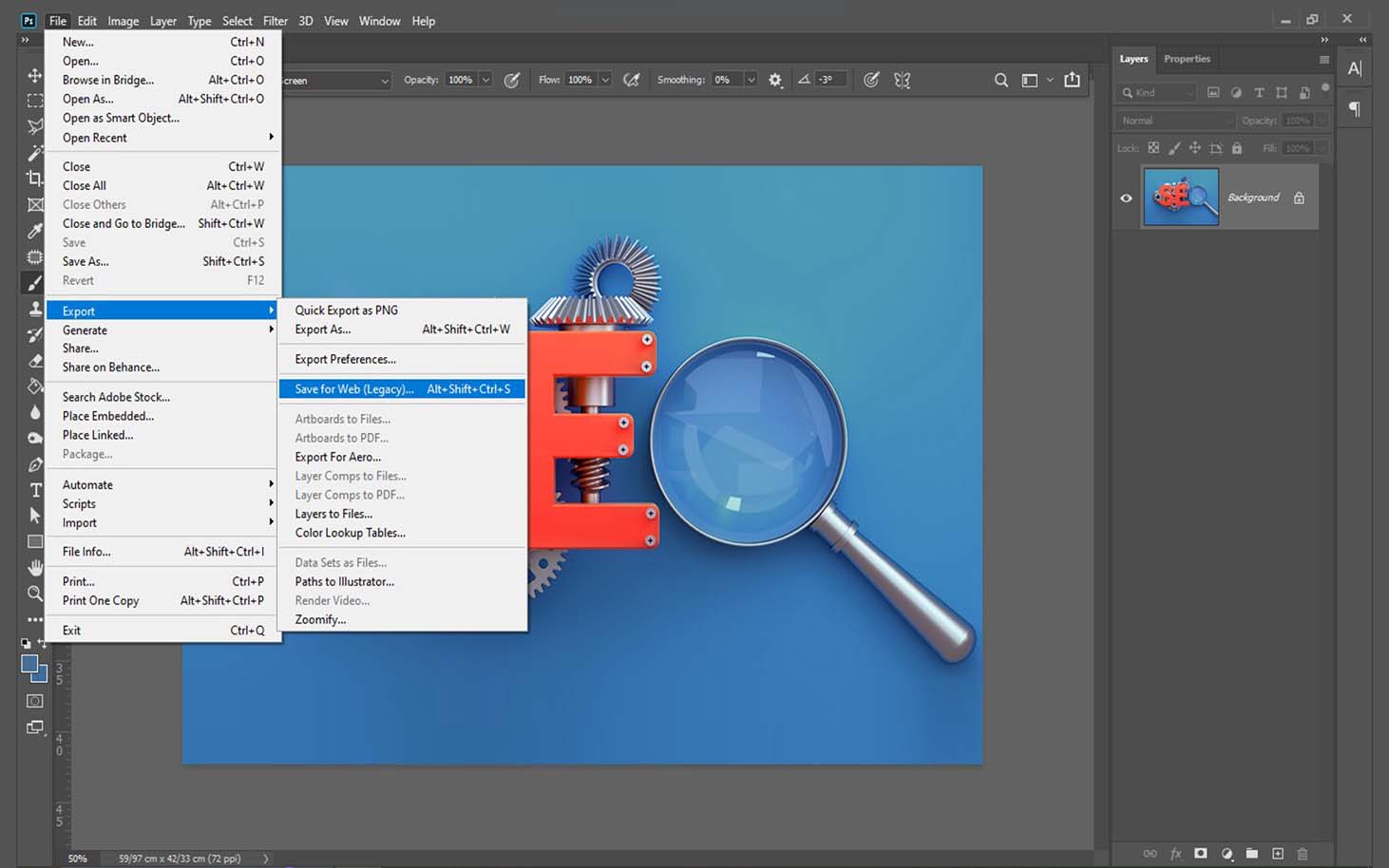1389x868 pixels.
Task: Hide the Background layer eye
Action: point(1127,198)
